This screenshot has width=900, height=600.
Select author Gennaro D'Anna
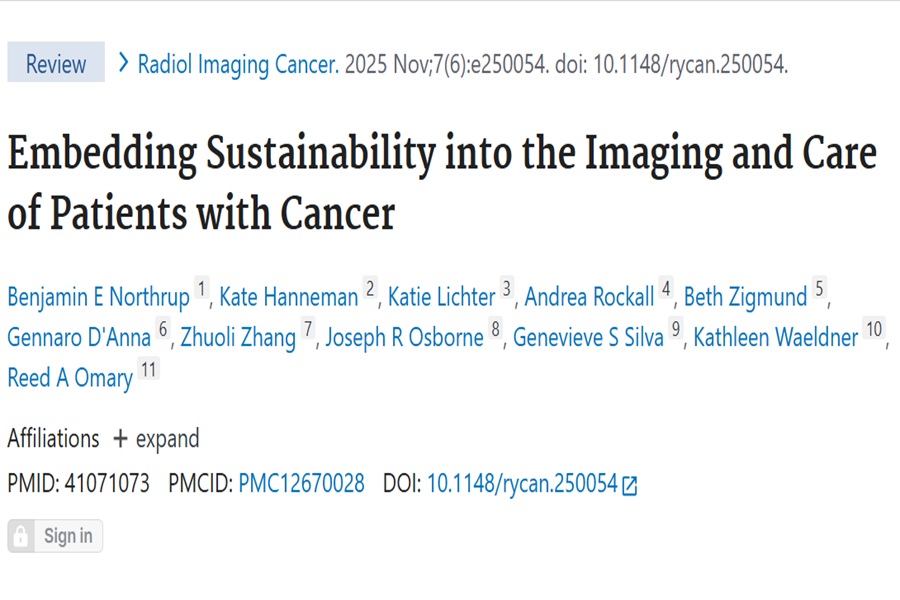point(79,337)
